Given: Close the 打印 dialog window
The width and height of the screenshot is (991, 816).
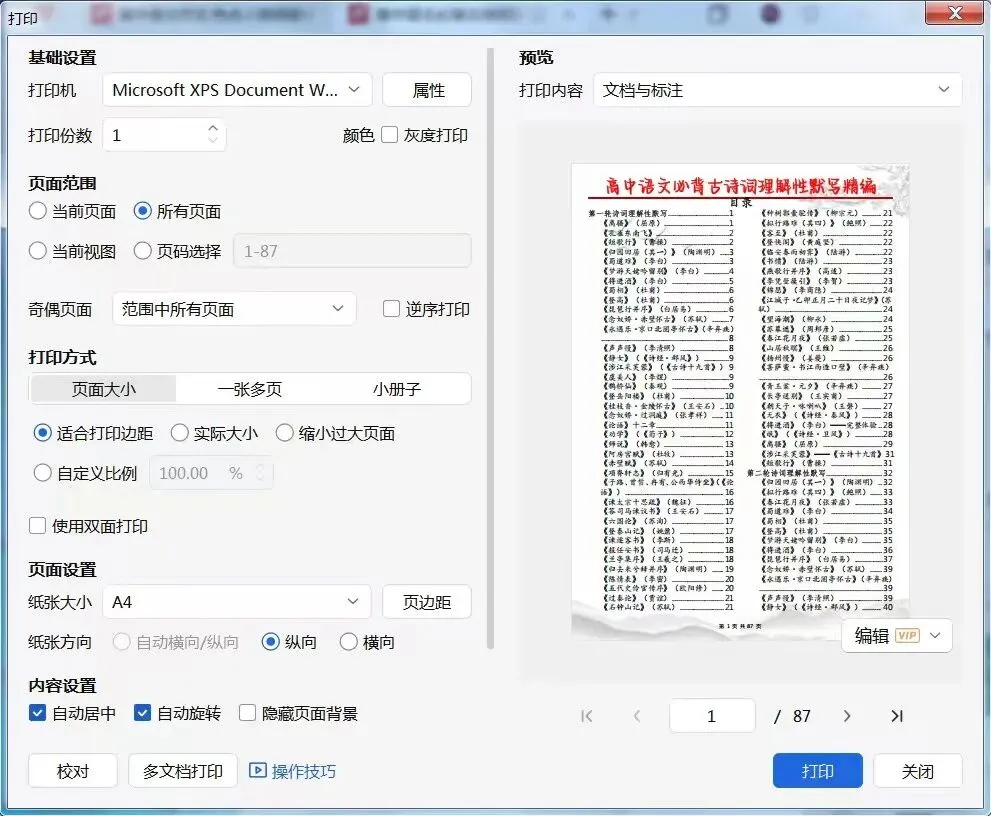Looking at the screenshot, I should pyautogui.click(x=954, y=13).
